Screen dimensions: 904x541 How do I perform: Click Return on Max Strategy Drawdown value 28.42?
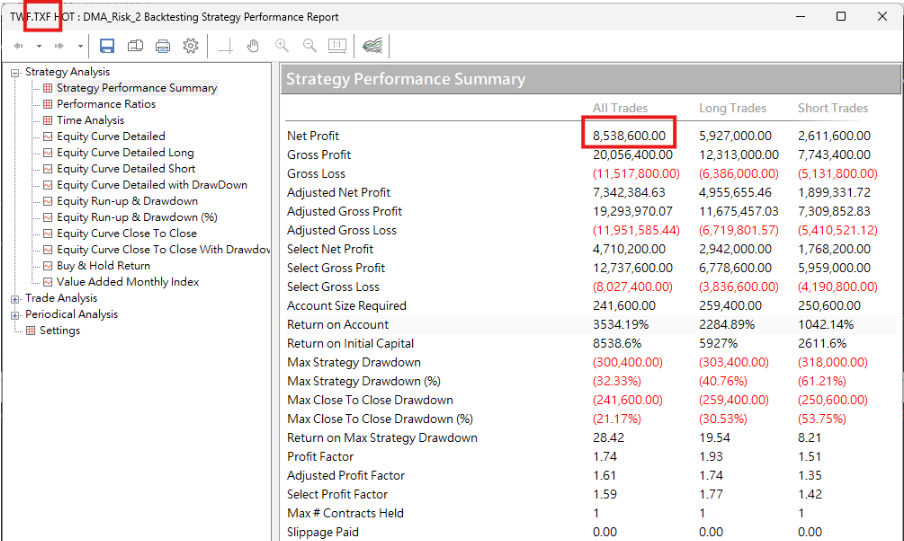pyautogui.click(x=608, y=438)
